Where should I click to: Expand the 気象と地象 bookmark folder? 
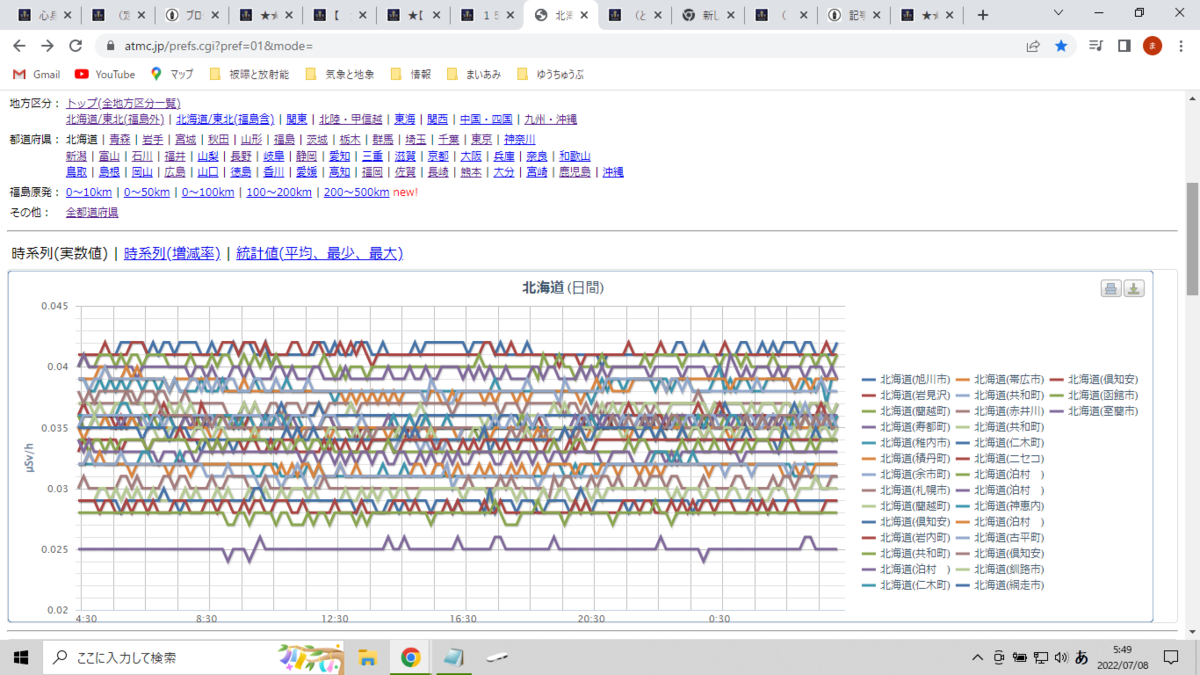point(339,74)
